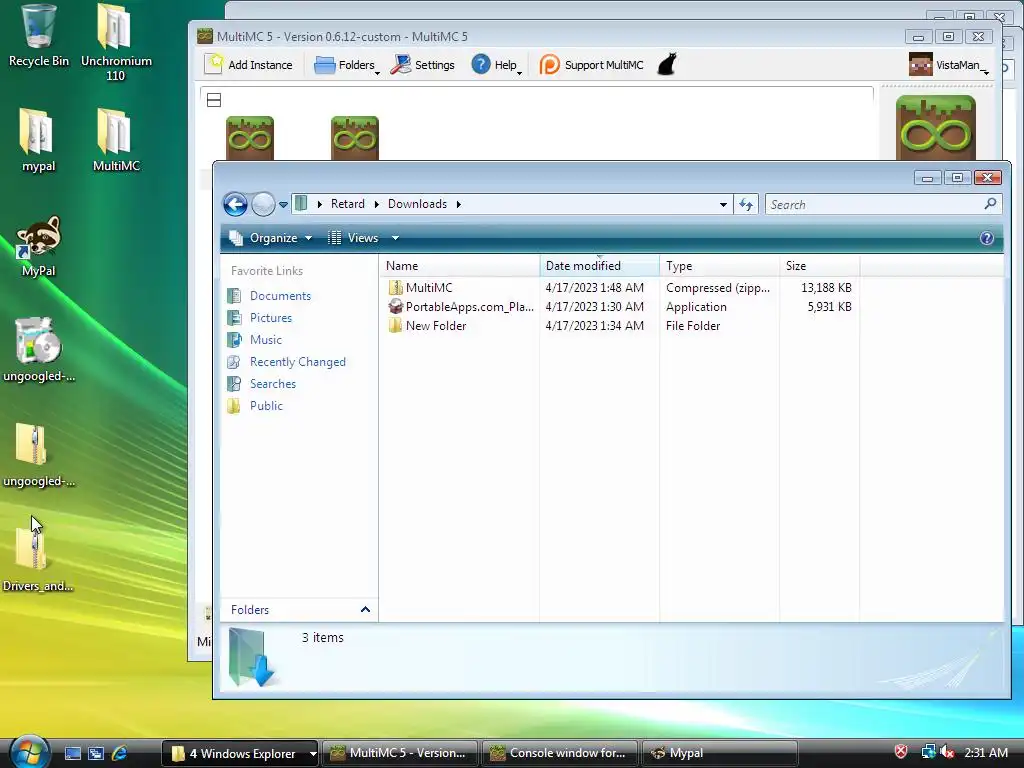The height and width of the screenshot is (768, 1024).
Task: Open the 4 Windows Explorer taskbar group
Action: [x=240, y=753]
